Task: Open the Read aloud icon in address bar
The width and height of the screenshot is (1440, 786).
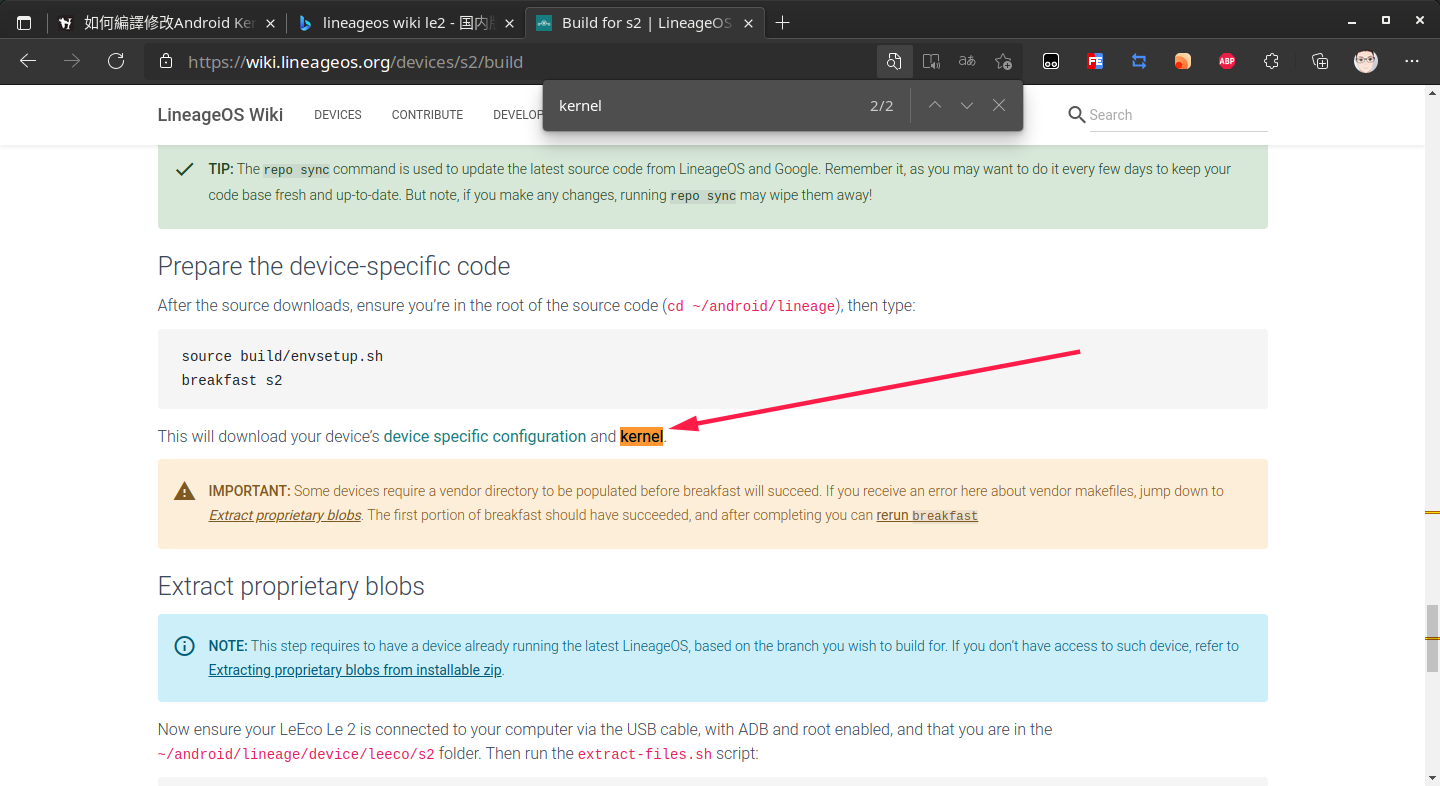Action: coord(931,62)
